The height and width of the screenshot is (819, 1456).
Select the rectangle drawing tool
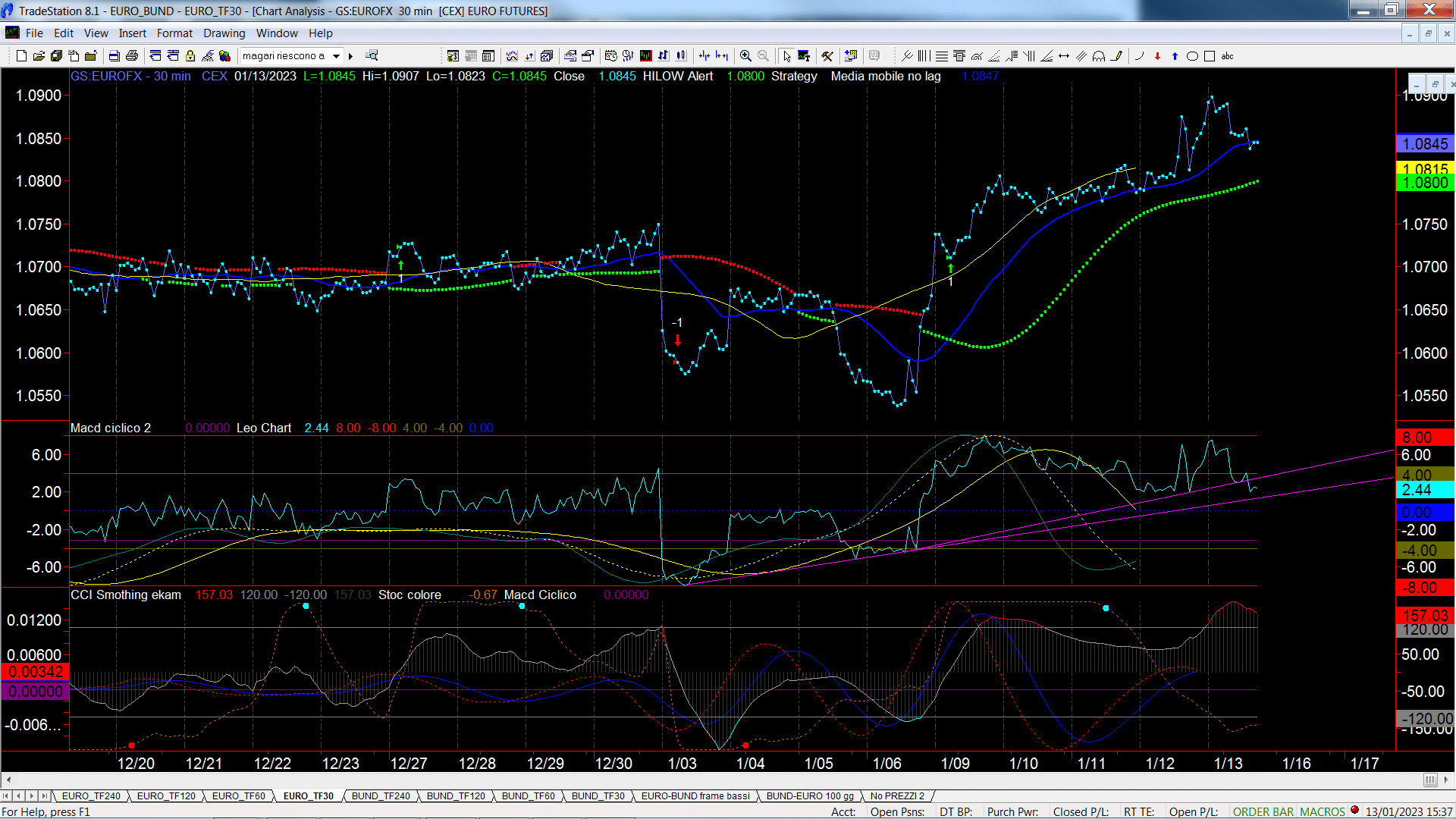(x=1210, y=56)
